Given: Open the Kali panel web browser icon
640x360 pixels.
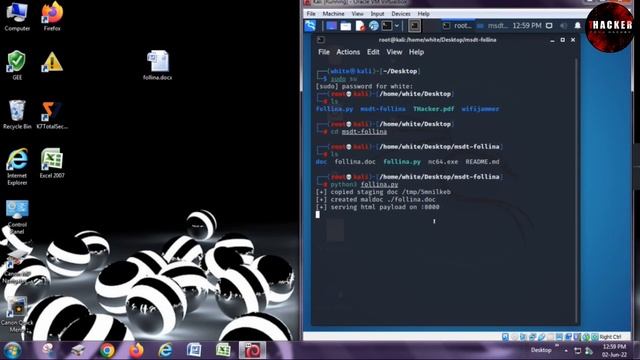Looking at the screenshot, I should [374, 26].
